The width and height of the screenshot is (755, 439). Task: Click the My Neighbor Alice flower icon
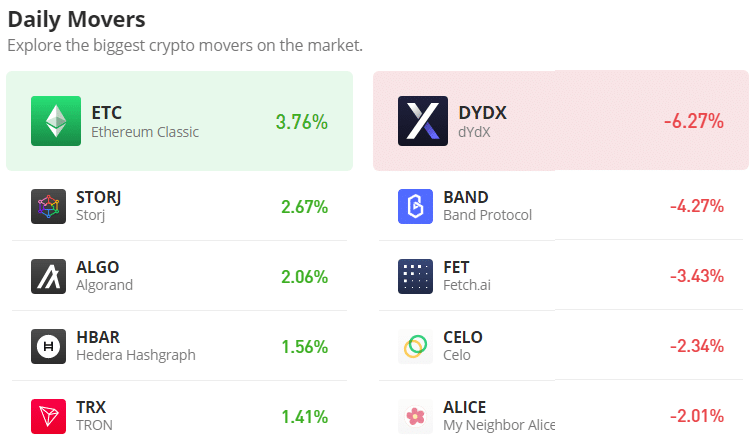click(x=415, y=416)
